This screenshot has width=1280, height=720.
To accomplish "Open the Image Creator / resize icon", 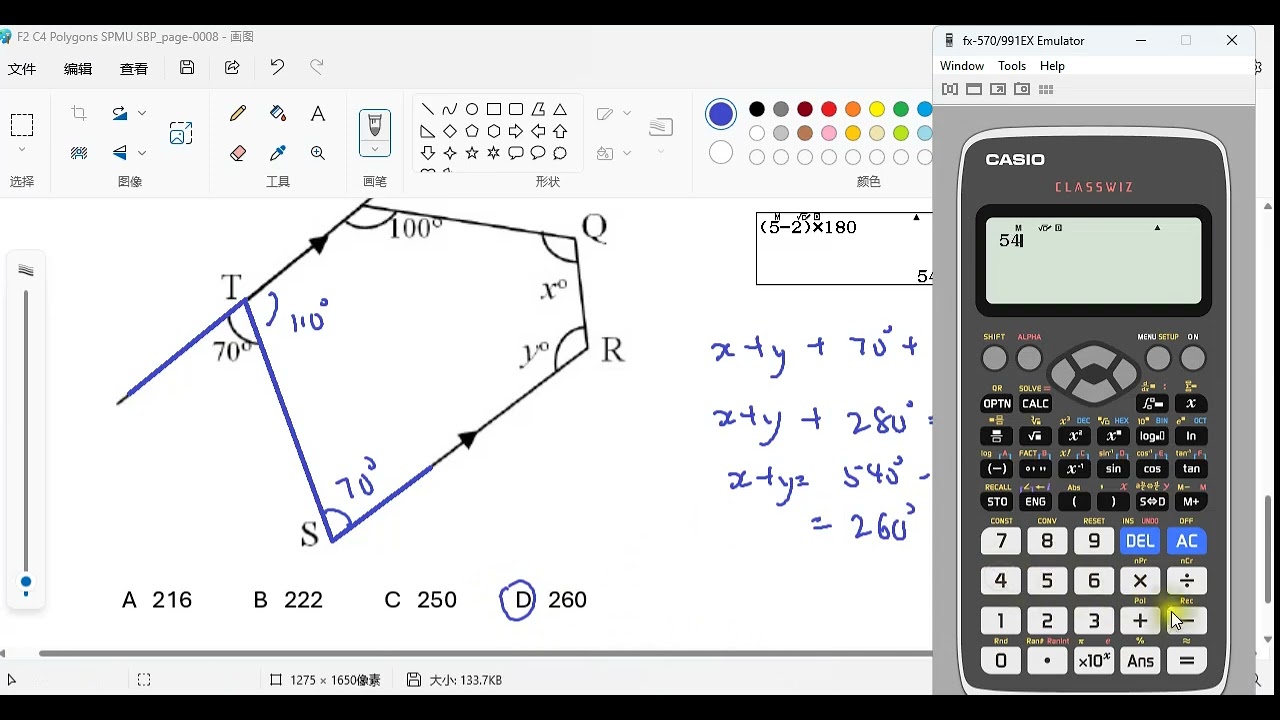I will [181, 133].
